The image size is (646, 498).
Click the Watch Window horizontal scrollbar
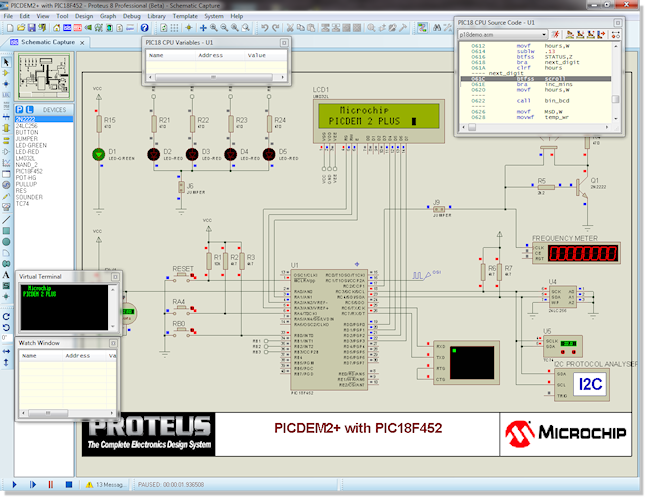click(67, 413)
